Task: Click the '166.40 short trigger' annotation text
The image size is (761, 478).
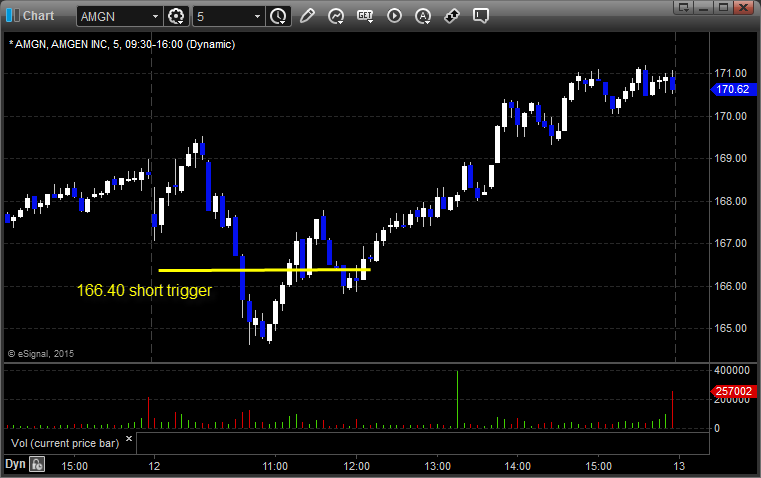Action: pos(144,290)
